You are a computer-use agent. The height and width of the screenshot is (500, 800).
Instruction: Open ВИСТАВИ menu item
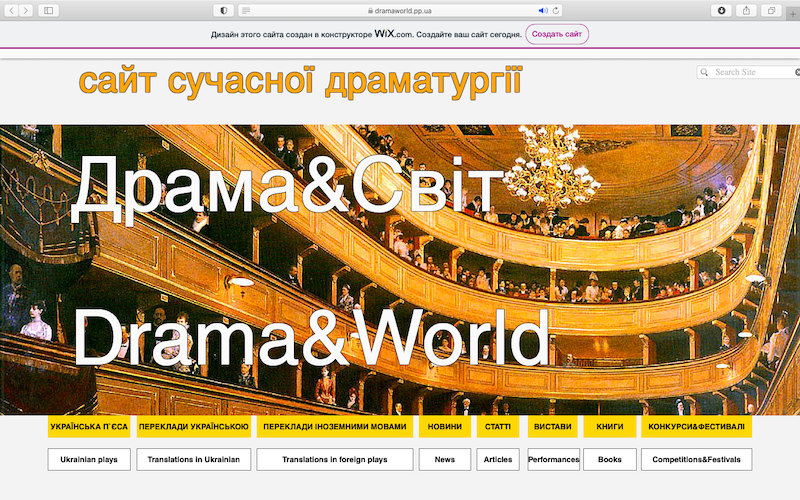[553, 427]
